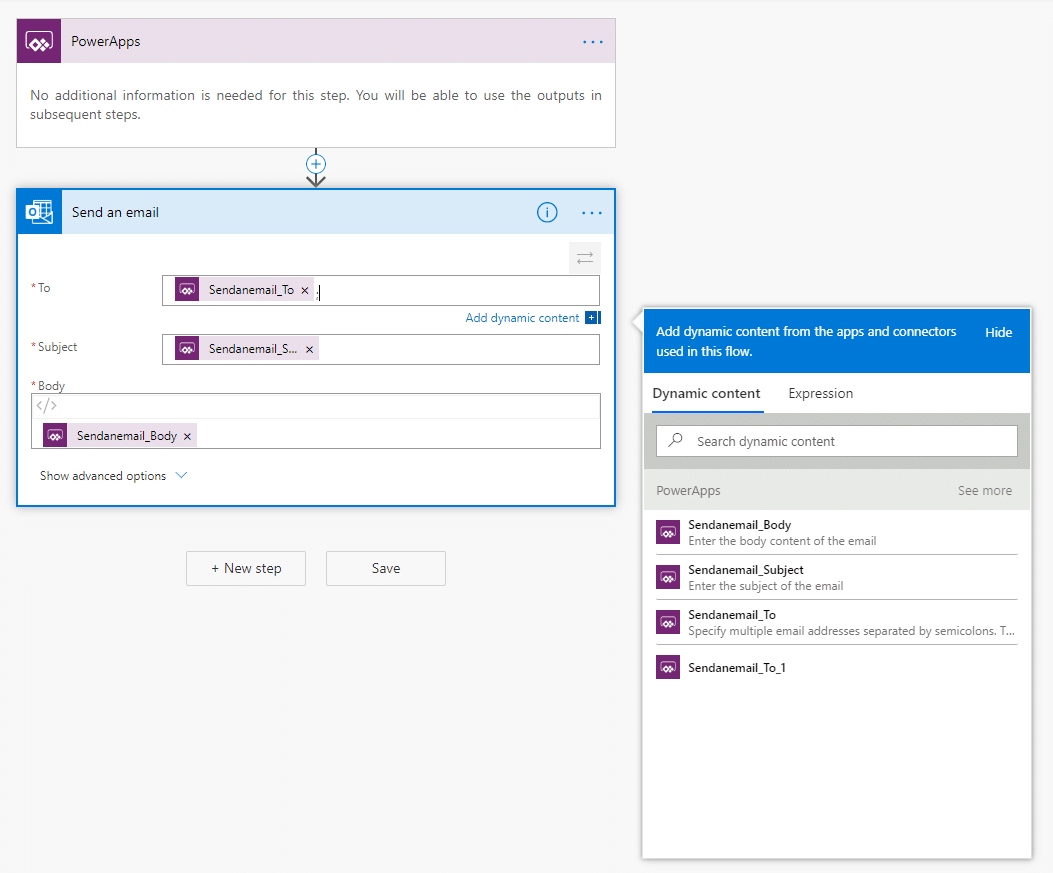The image size is (1053, 873).
Task: Click See more for PowerApps content
Action: point(985,491)
